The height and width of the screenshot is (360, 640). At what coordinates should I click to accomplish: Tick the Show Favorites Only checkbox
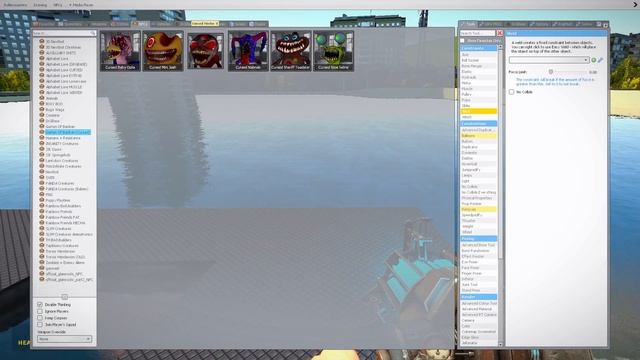click(462, 41)
